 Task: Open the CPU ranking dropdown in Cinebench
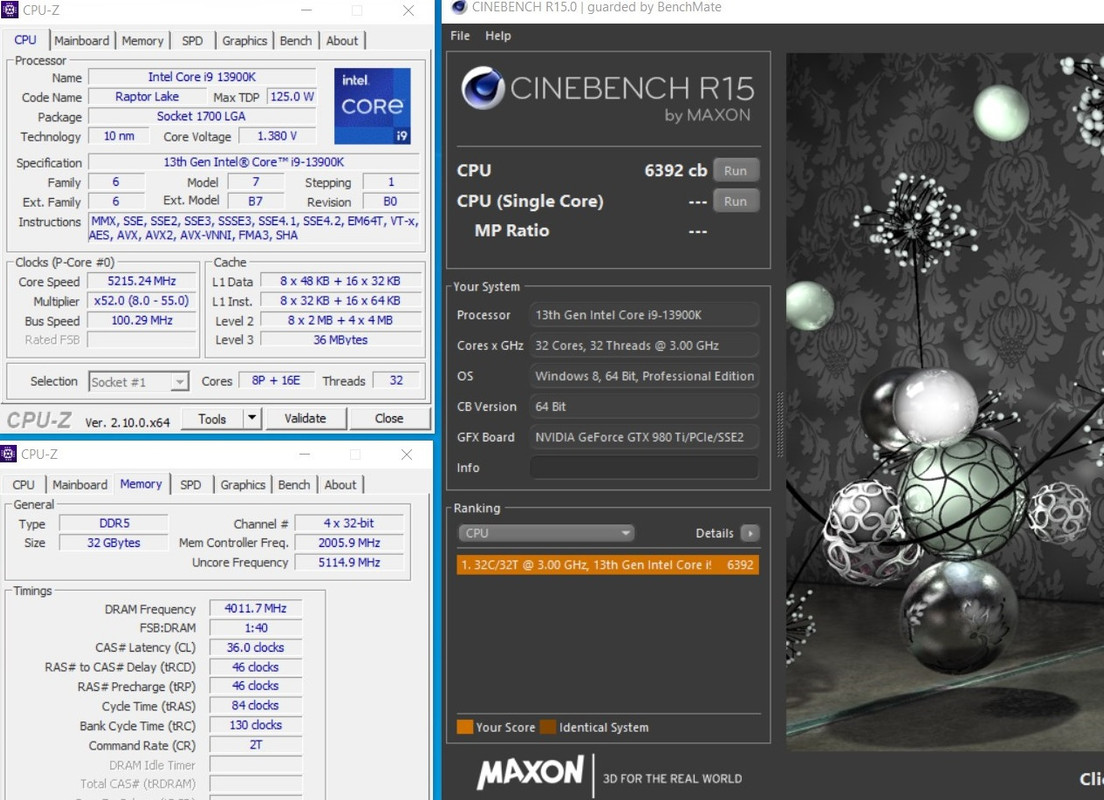click(x=546, y=533)
